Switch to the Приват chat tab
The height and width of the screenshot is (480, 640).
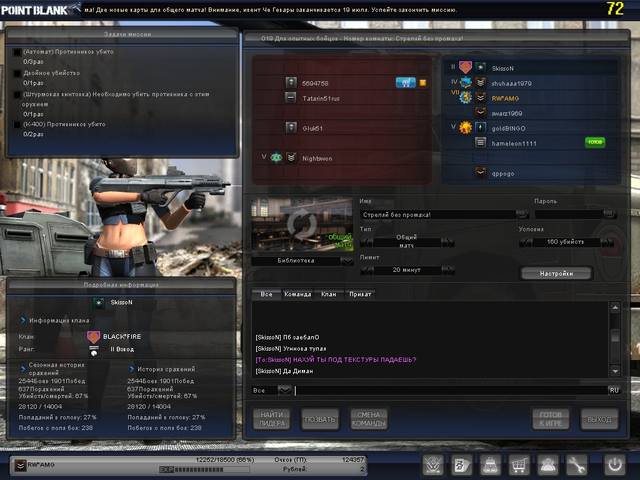tap(360, 294)
